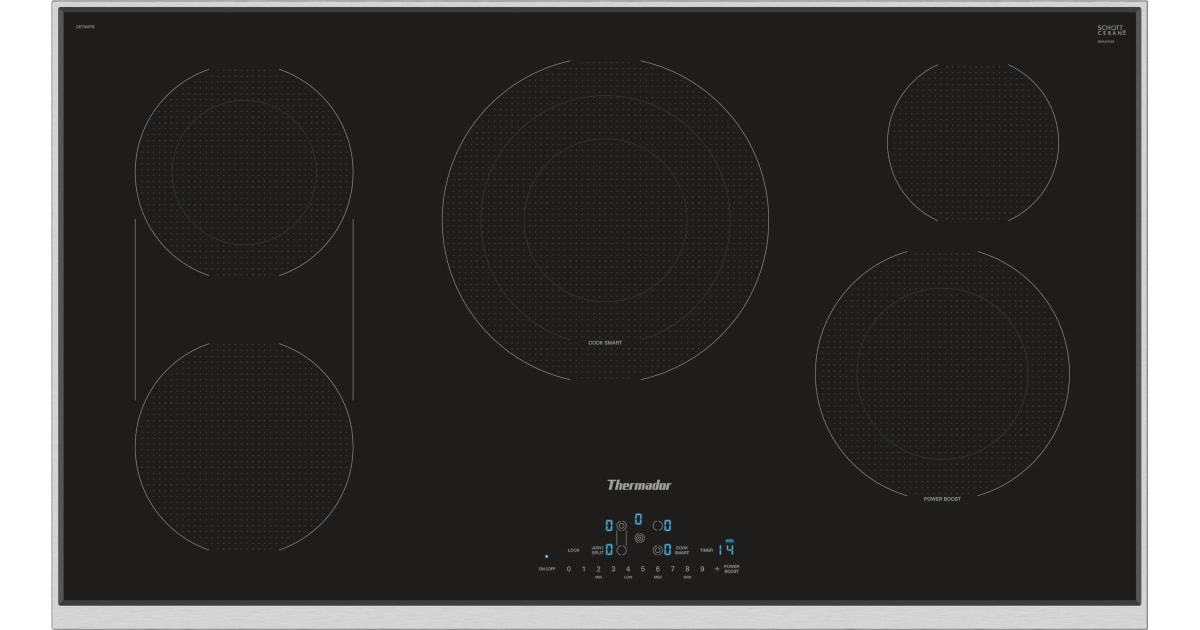Screen dimensions: 1200x630
Task: Tap the timer display showing 14
Action: pos(727,550)
